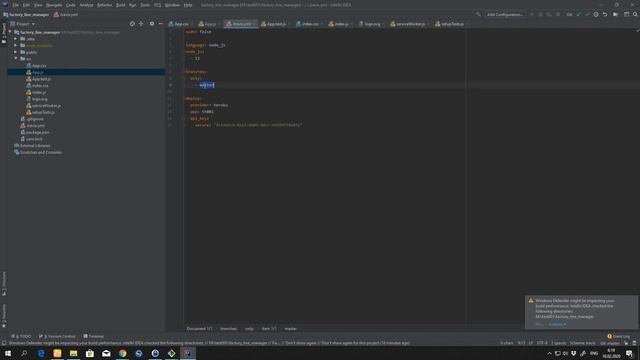
Task: Click factory_line_manager breadcrumb in navigation bar
Action: [x=26, y=15]
